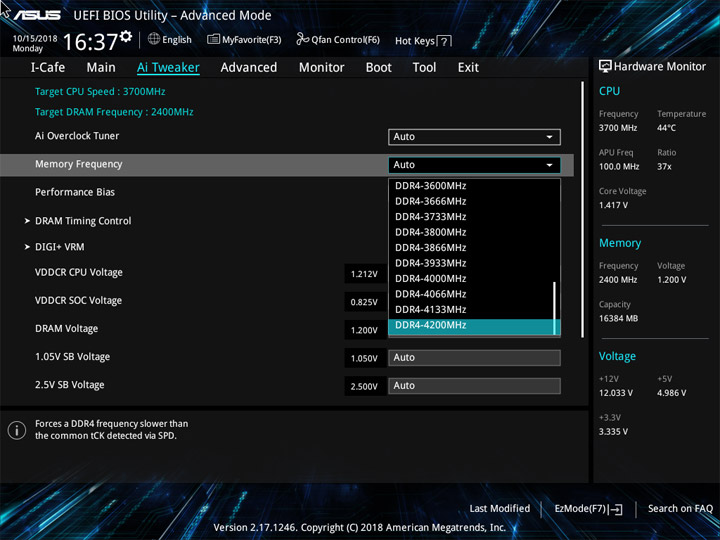Open MyFavorite(F3)

(x=244, y=39)
